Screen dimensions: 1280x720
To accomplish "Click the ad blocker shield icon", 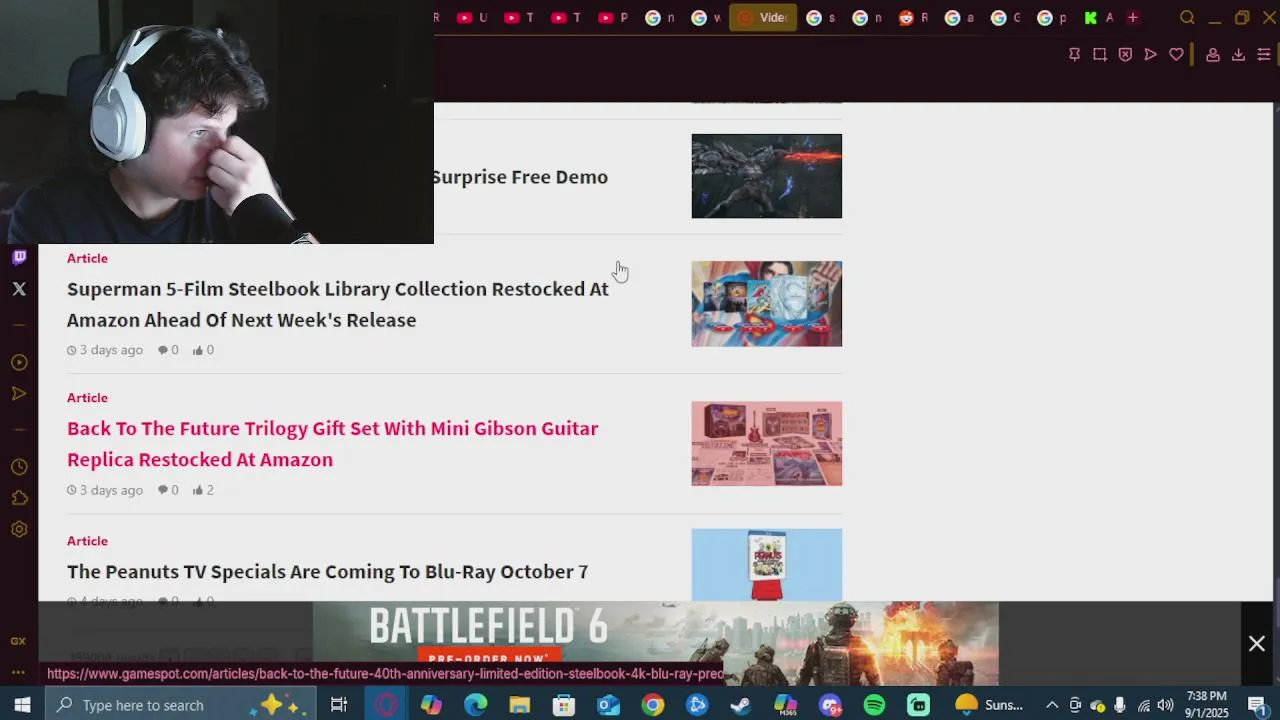I will point(1125,54).
